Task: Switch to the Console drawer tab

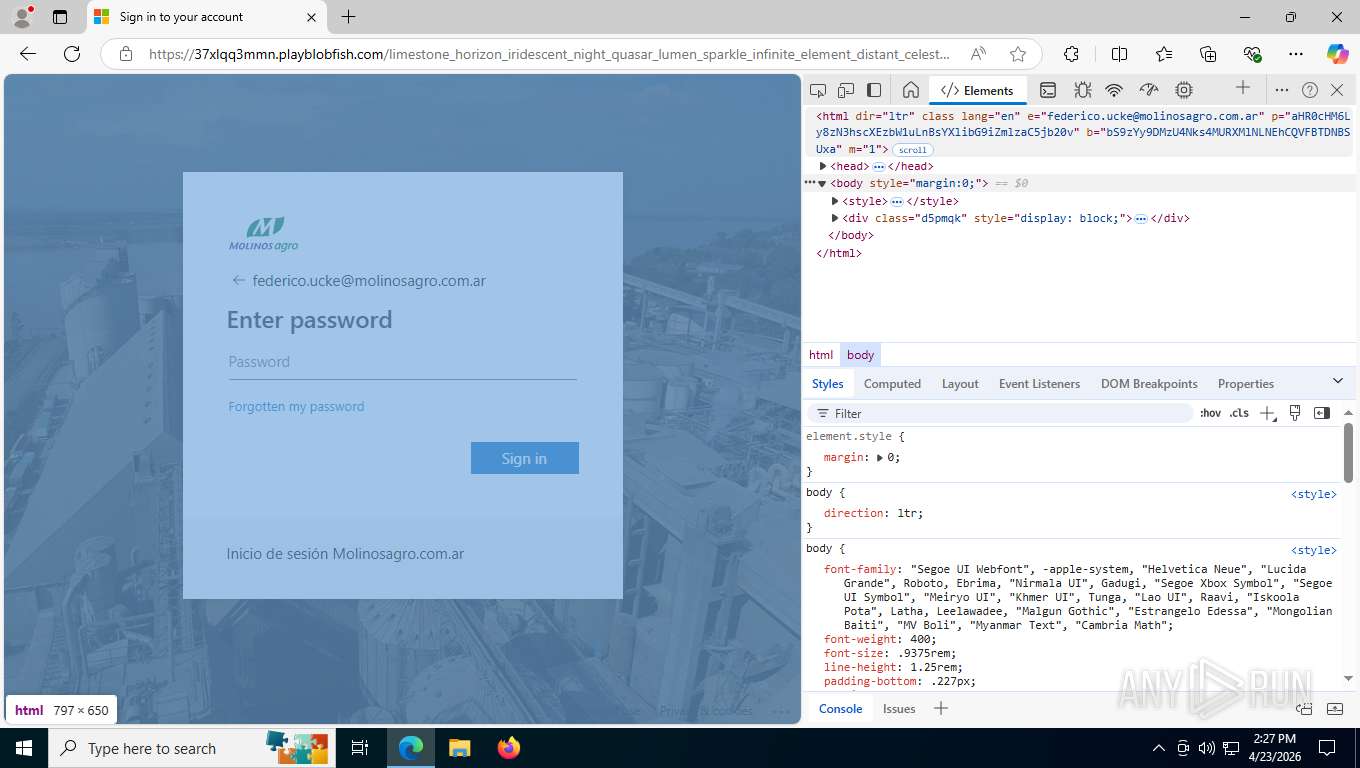Action: click(840, 709)
